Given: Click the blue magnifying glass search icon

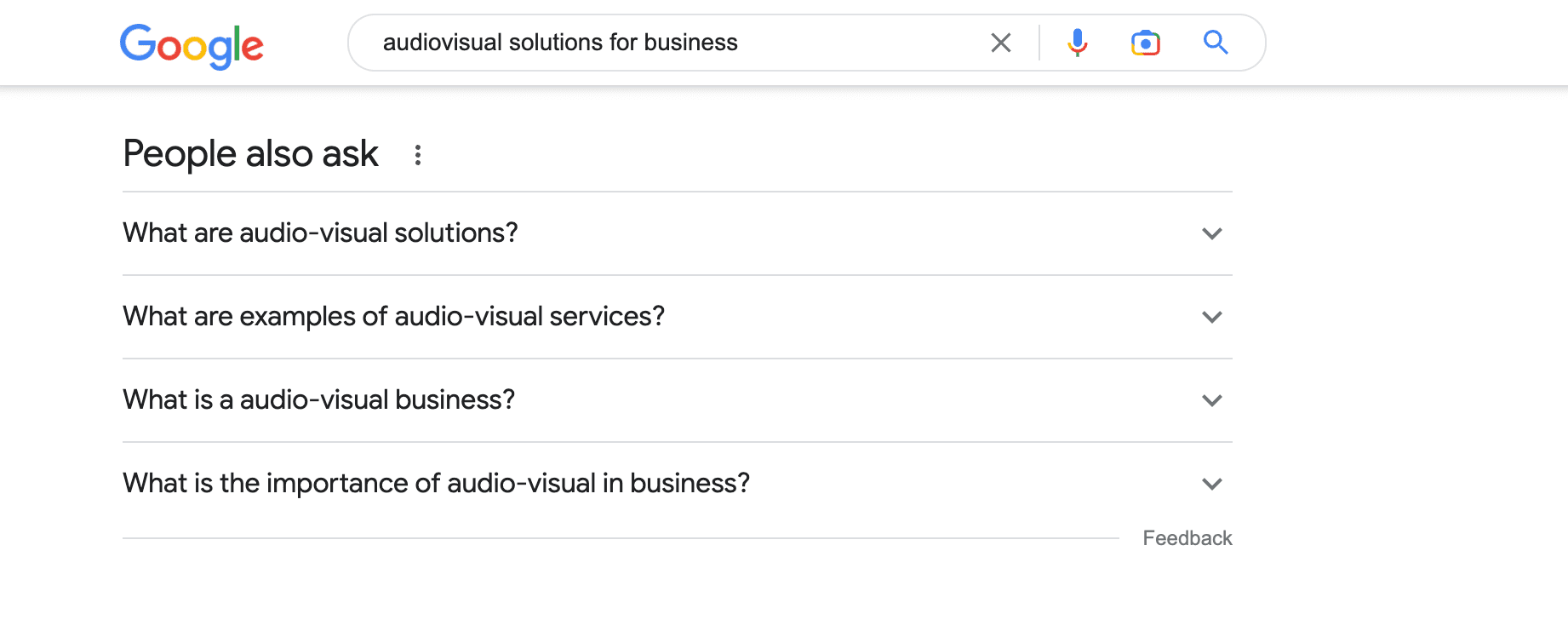Looking at the screenshot, I should (x=1216, y=43).
